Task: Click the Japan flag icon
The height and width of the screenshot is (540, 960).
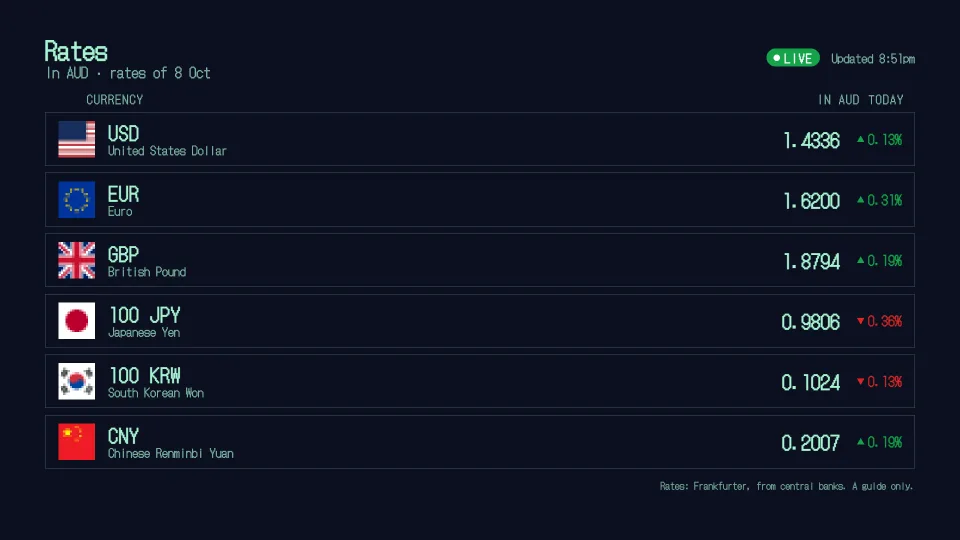Action: coord(77,321)
